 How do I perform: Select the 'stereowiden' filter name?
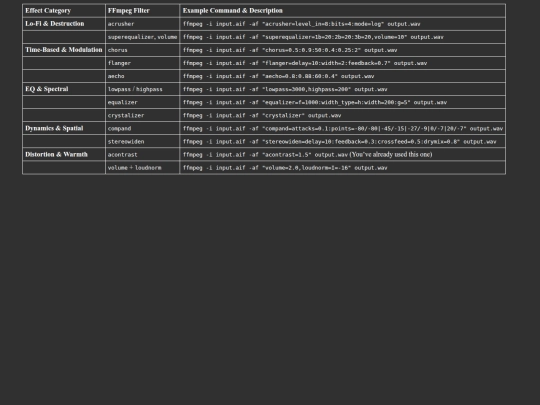pos(126,142)
